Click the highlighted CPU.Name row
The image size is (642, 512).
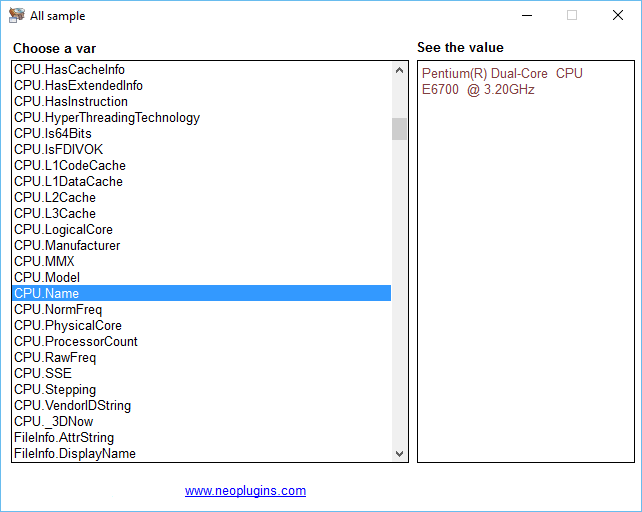pos(201,293)
